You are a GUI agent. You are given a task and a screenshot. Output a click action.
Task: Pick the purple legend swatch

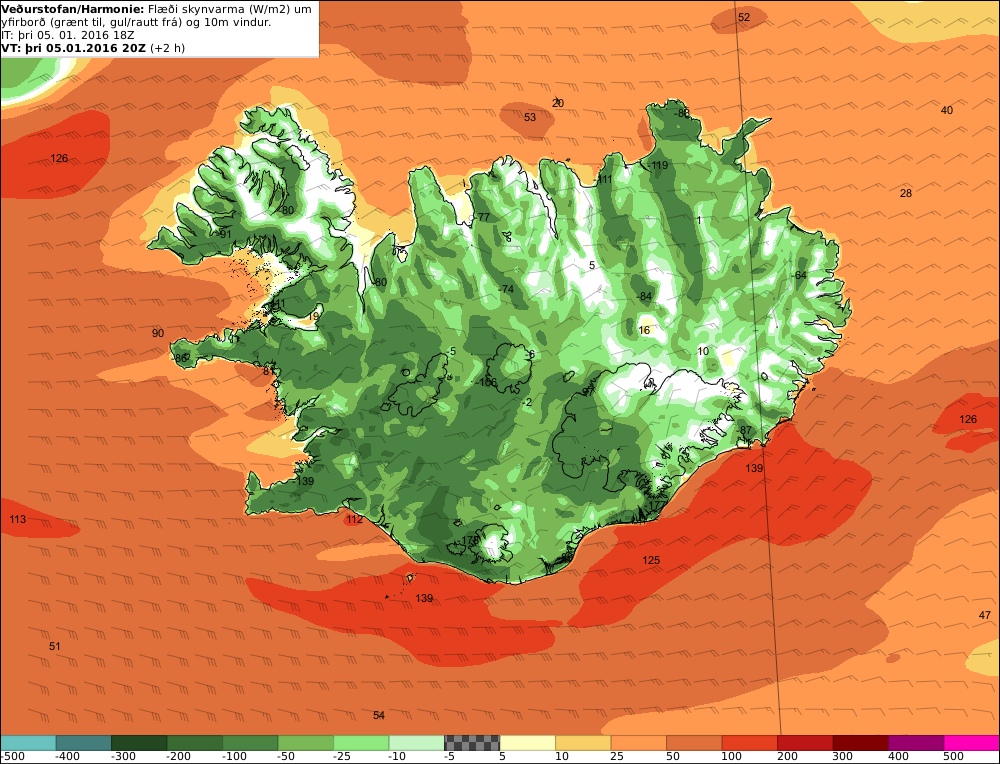[x=916, y=742]
